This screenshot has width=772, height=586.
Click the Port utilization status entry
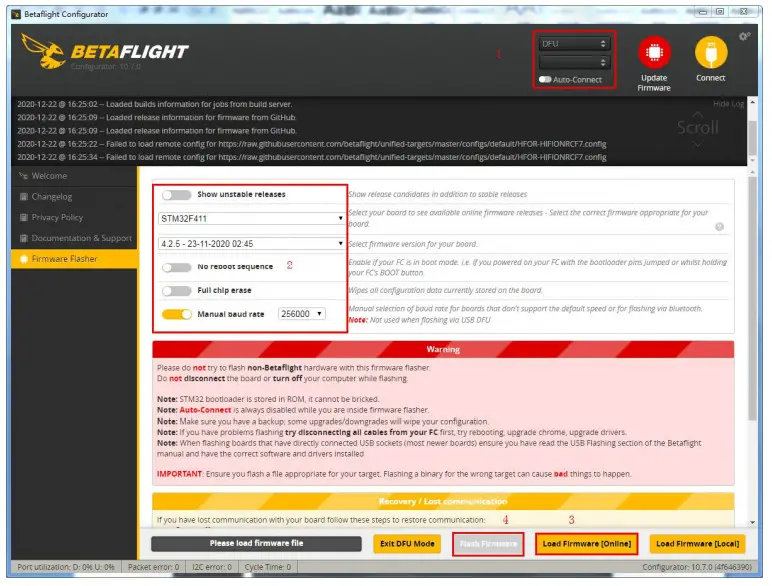(x=66, y=567)
